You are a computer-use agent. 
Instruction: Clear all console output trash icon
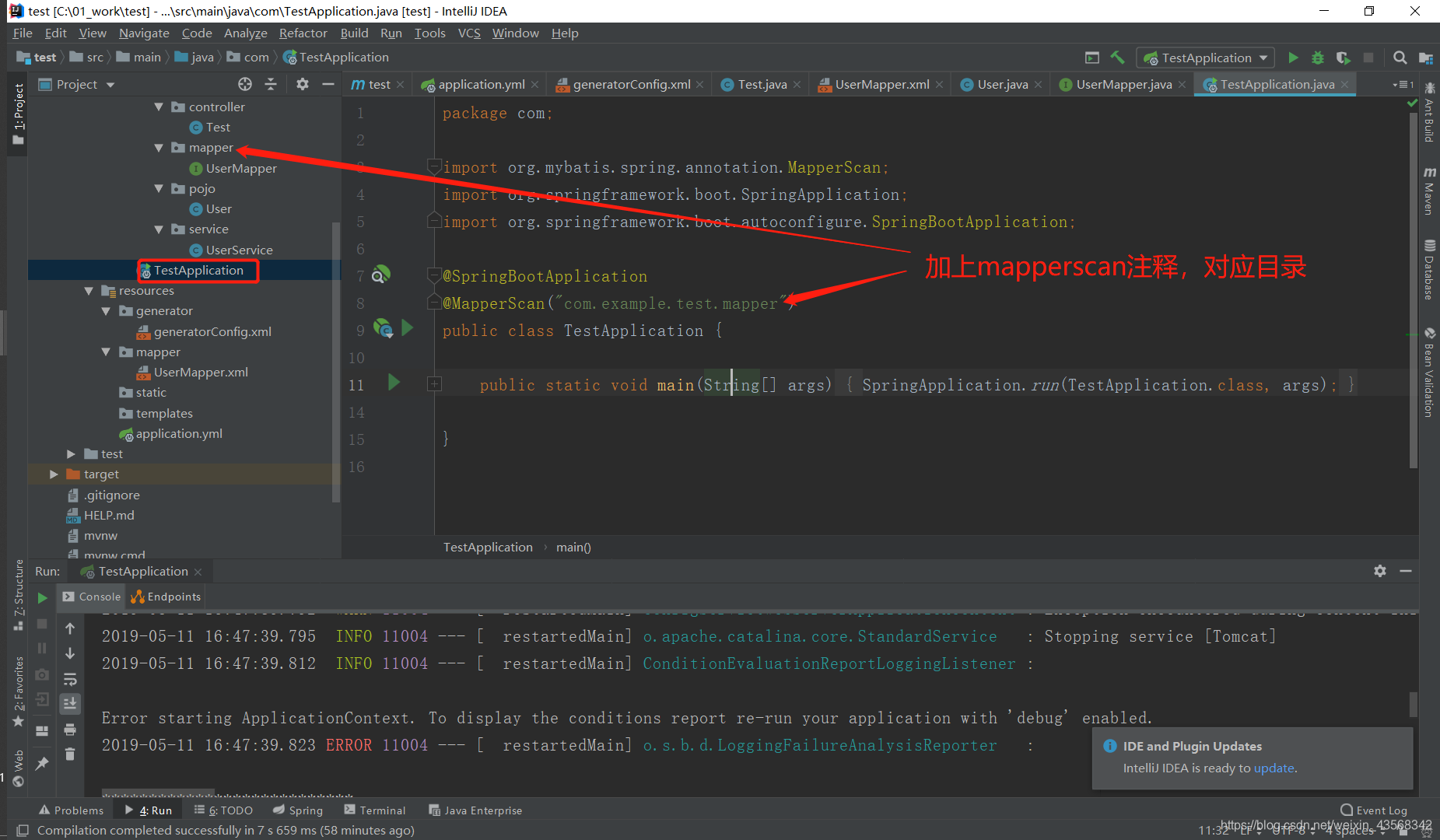click(x=70, y=754)
